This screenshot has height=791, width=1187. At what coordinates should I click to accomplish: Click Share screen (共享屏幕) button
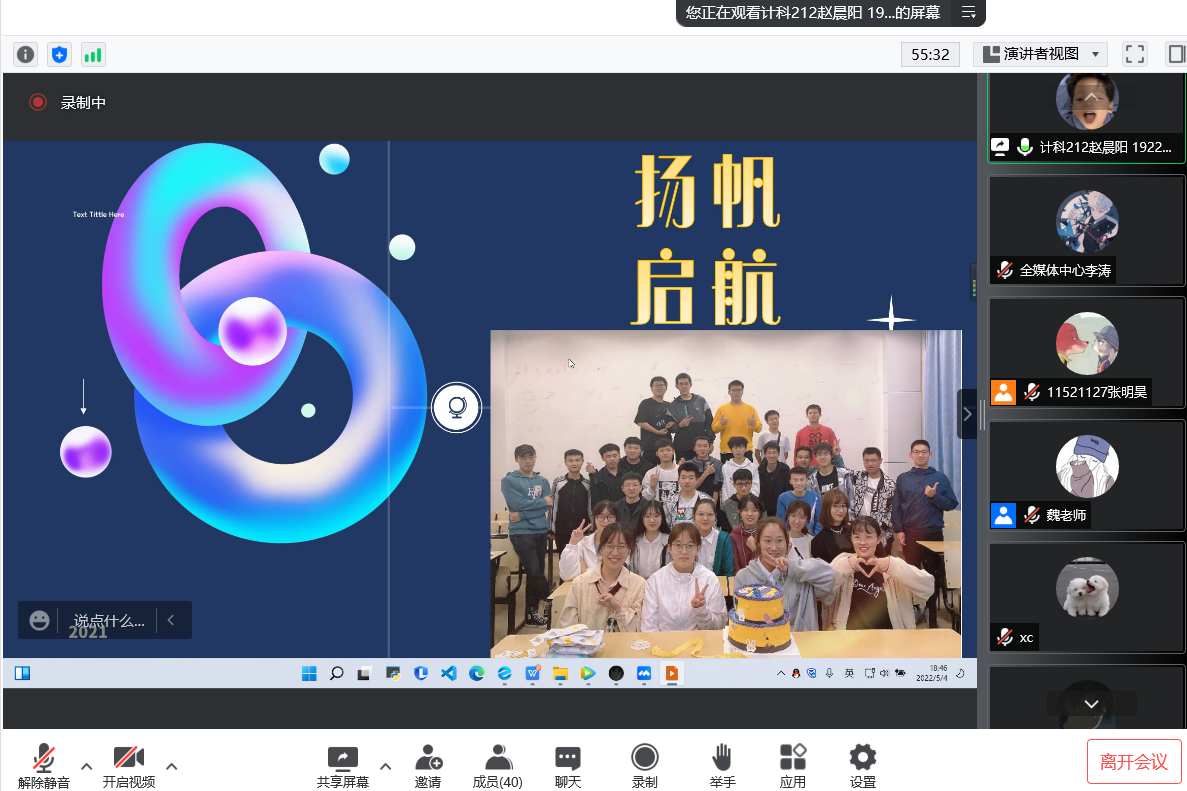(x=343, y=766)
